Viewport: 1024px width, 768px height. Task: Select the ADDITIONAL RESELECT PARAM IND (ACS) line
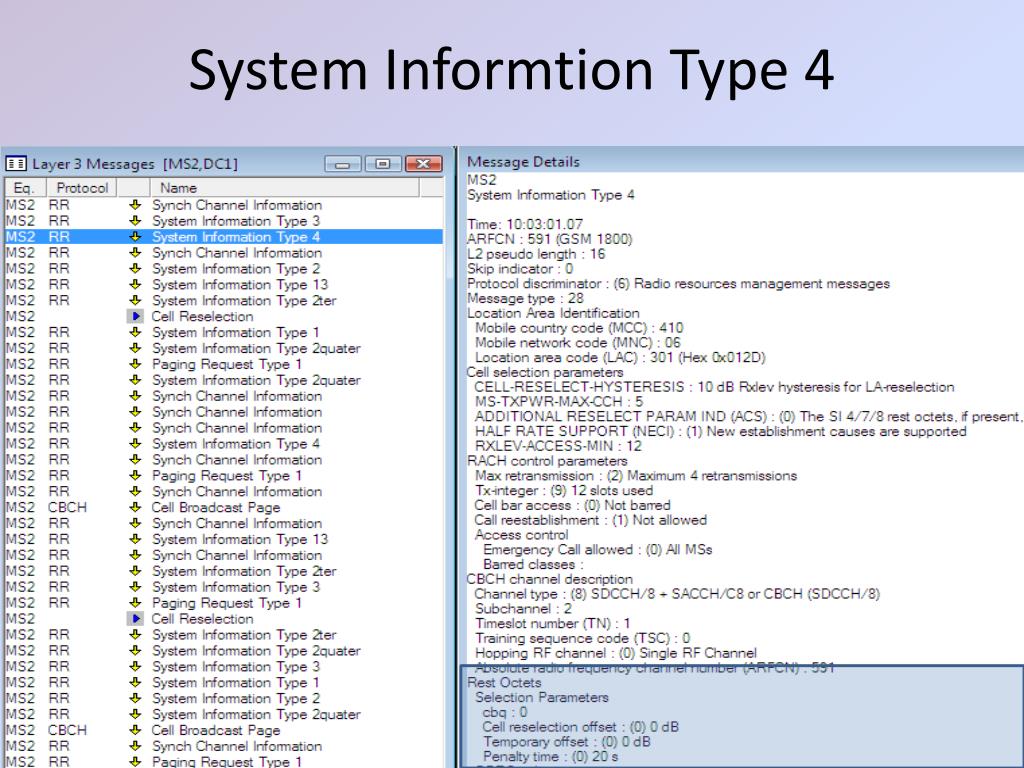pyautogui.click(x=749, y=416)
